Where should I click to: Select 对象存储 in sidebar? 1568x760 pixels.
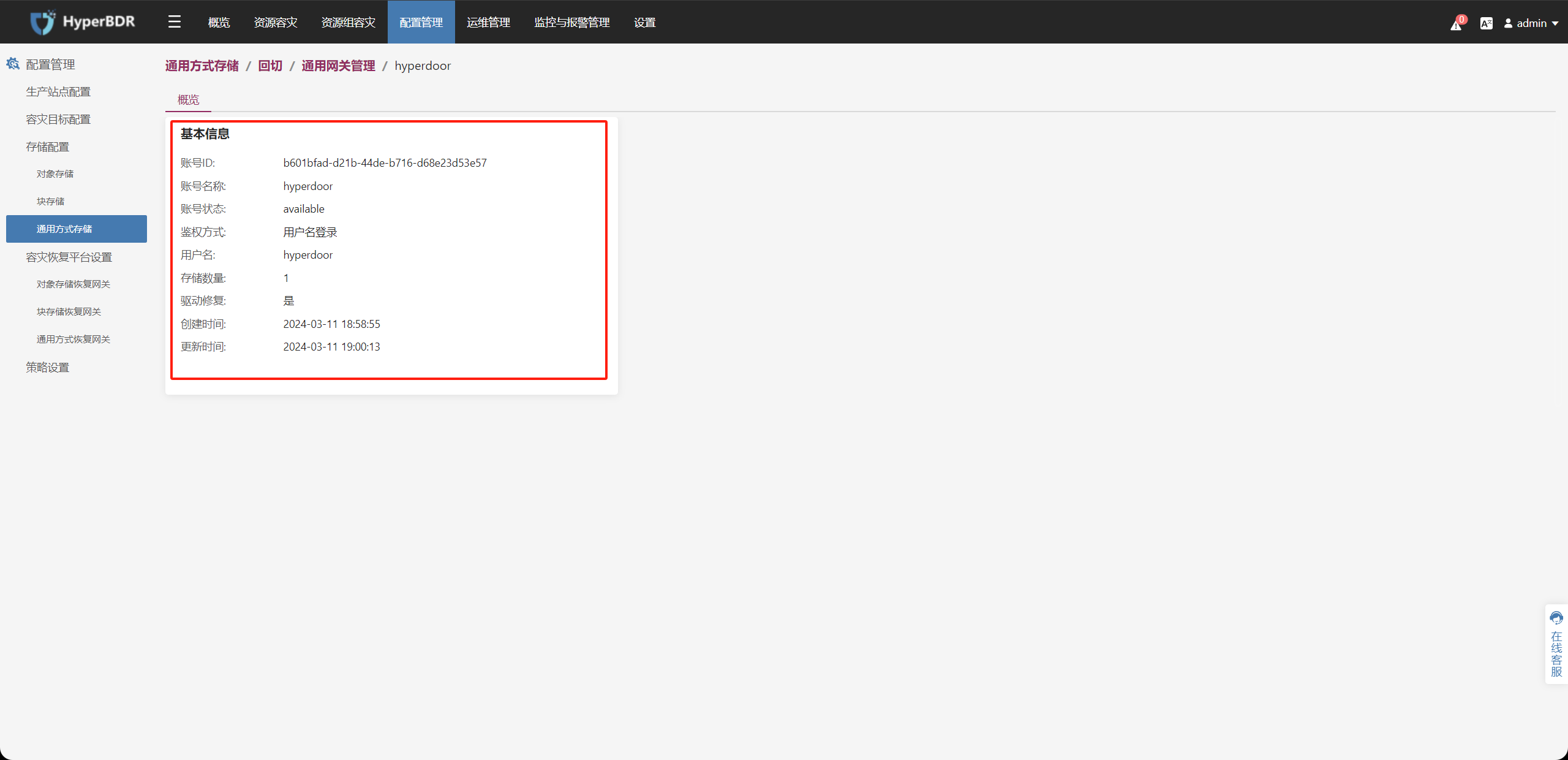(55, 173)
